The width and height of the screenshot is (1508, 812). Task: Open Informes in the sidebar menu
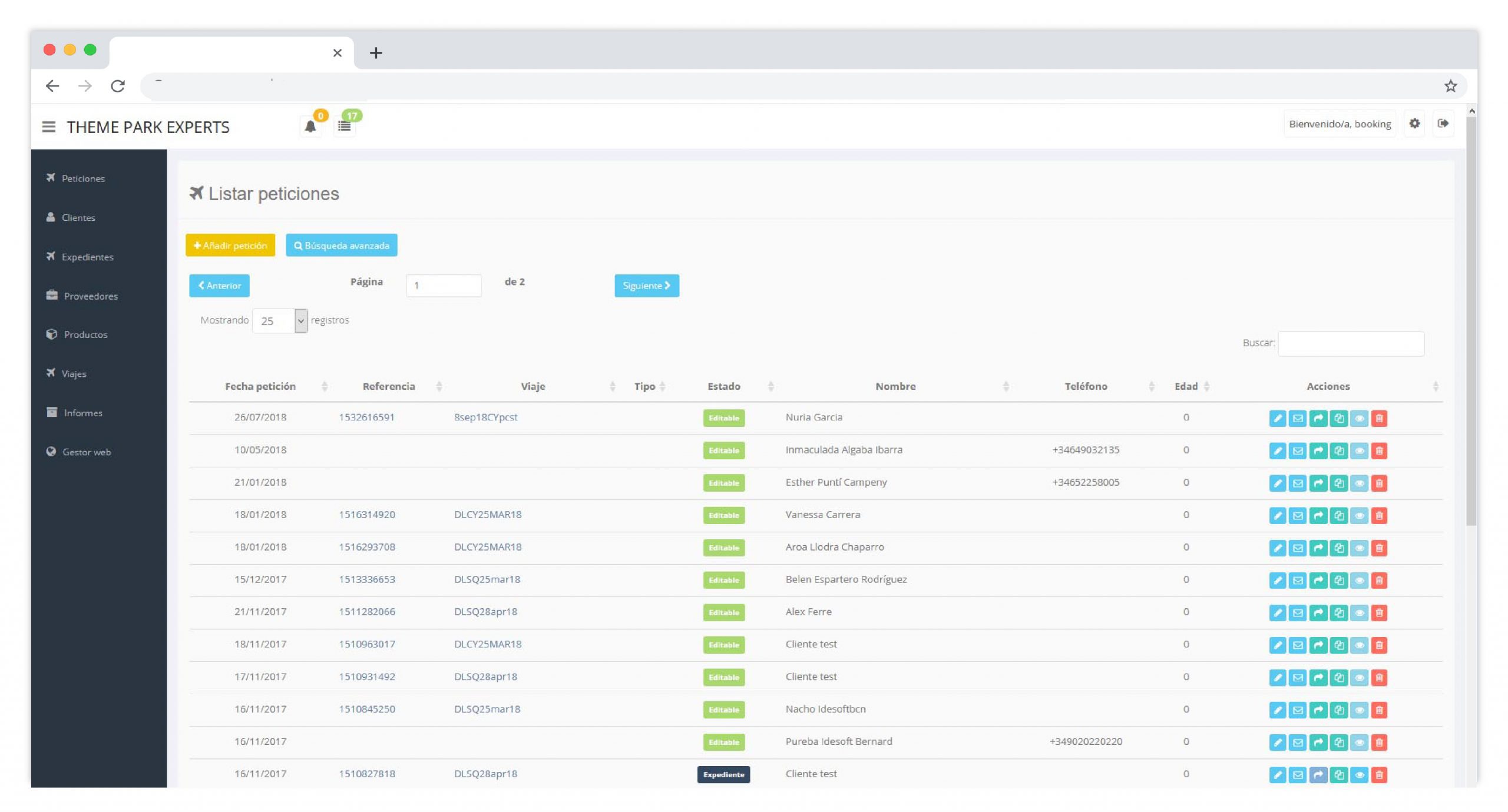[83, 413]
